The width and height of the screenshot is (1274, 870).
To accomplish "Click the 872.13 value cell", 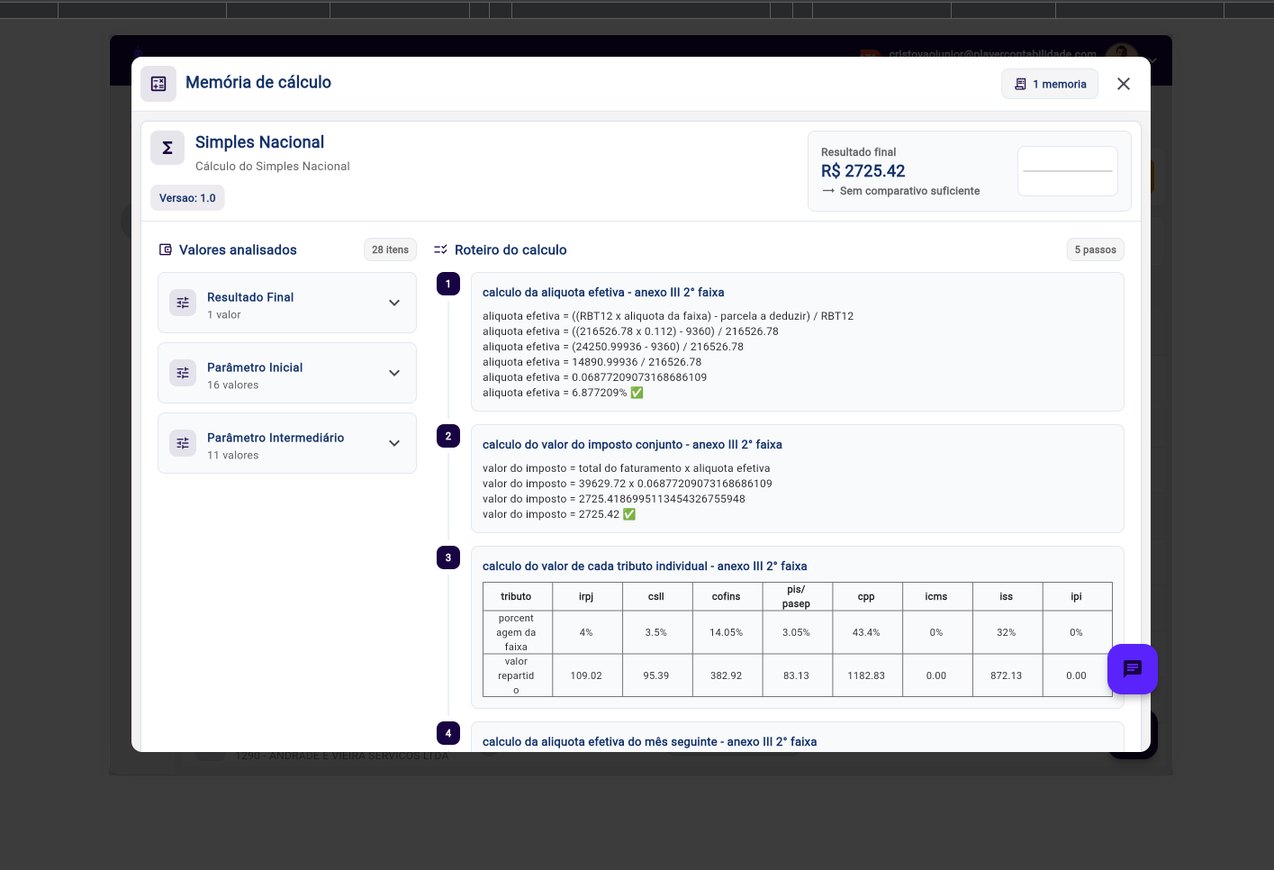I will 1007,676.
